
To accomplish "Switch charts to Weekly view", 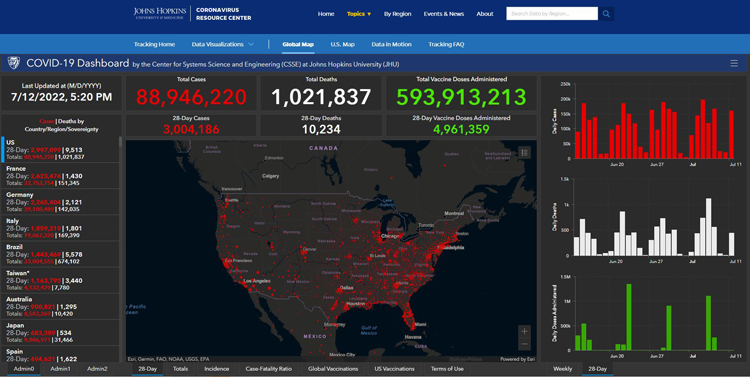I will [562, 369].
